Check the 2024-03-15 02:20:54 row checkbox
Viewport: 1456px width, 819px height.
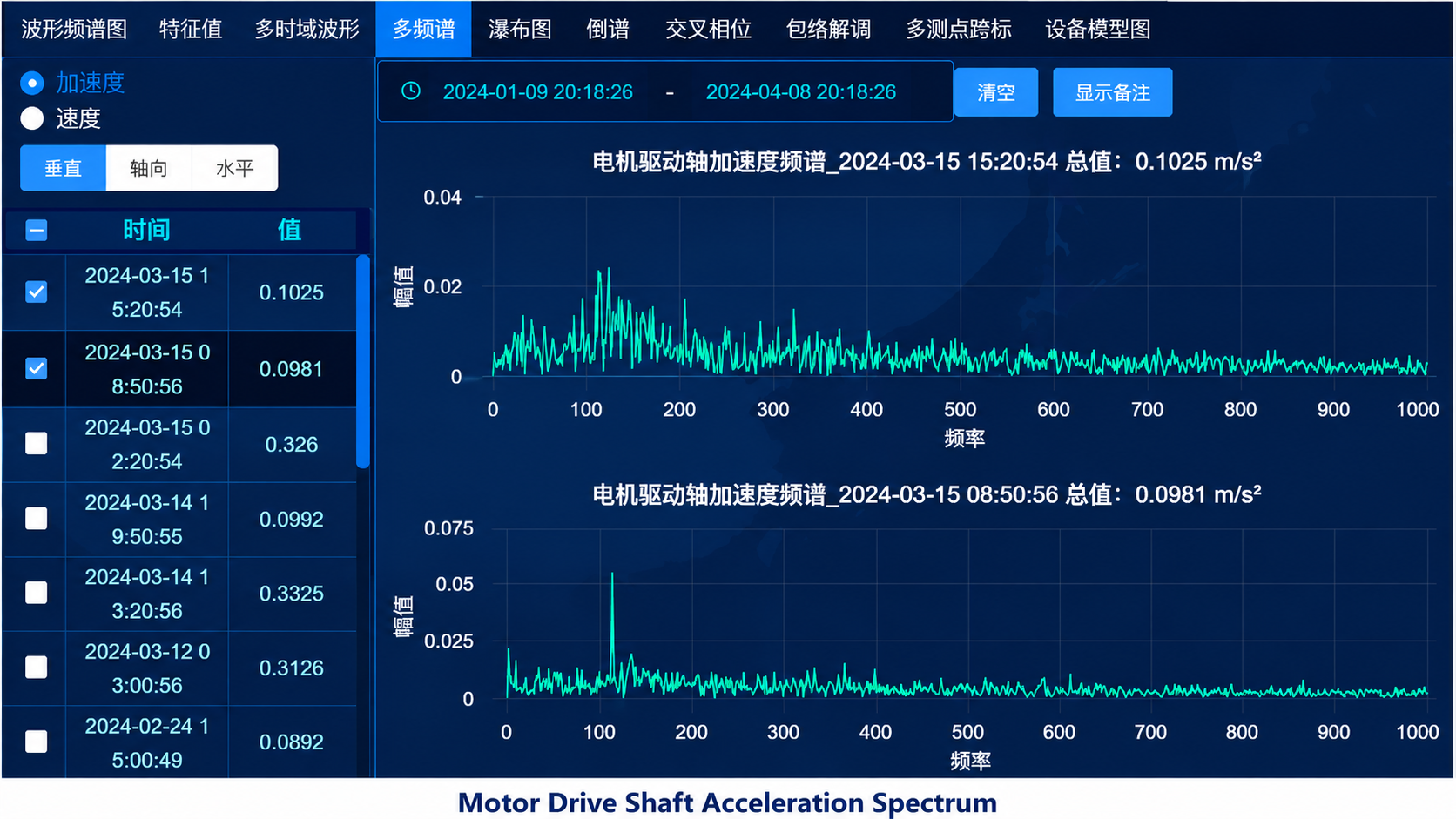[x=37, y=444]
